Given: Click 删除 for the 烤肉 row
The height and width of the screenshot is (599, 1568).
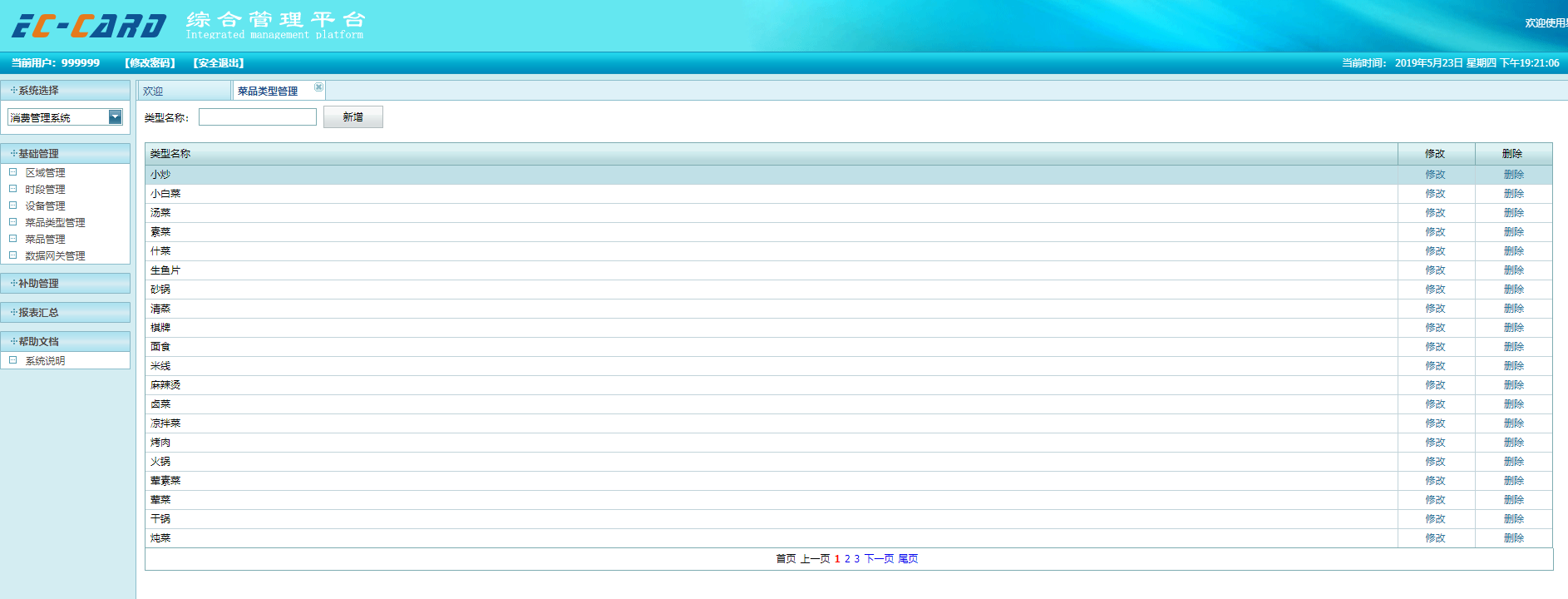Looking at the screenshot, I should (x=1514, y=443).
